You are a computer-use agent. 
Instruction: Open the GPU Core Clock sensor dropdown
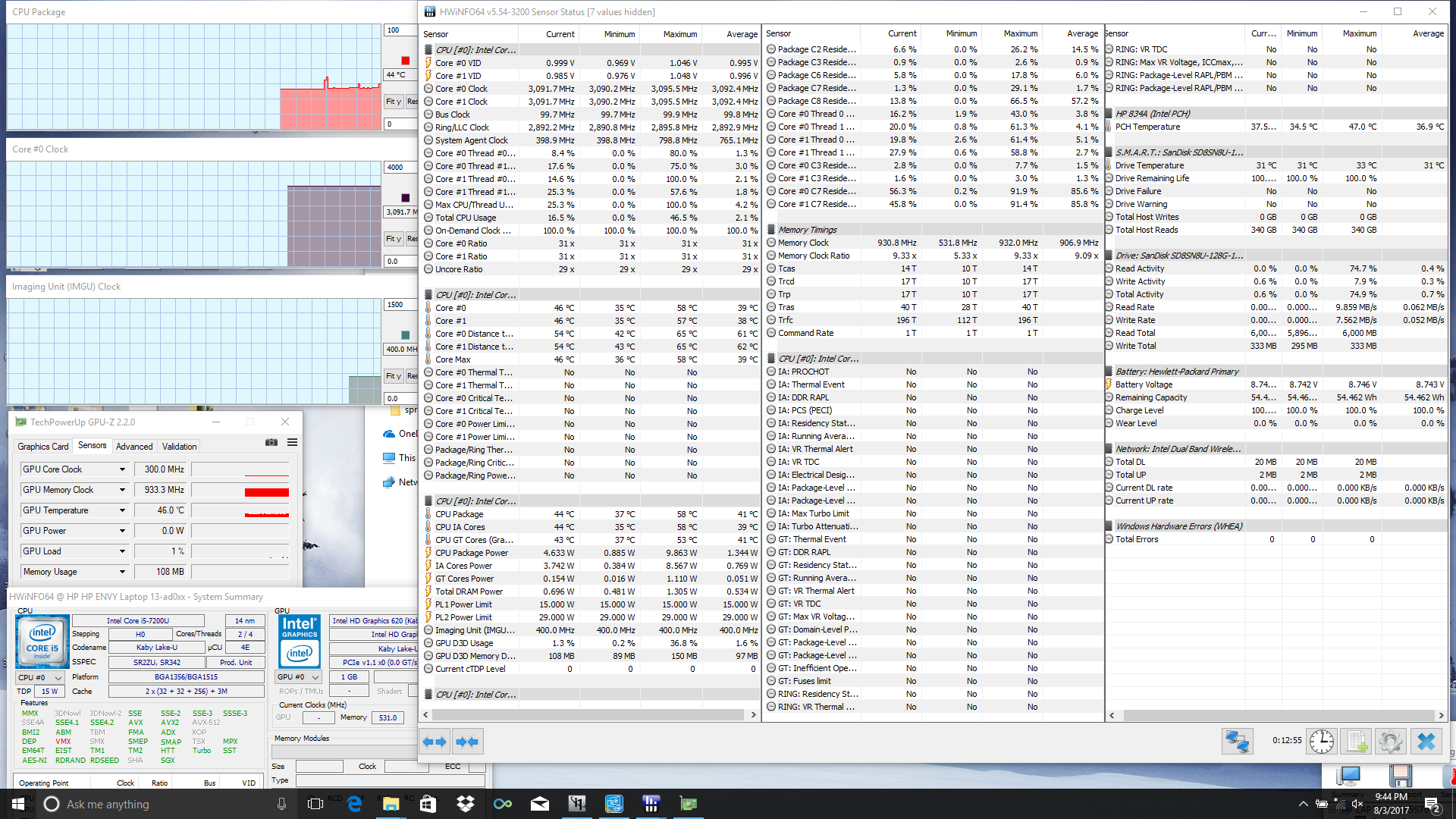tap(122, 469)
